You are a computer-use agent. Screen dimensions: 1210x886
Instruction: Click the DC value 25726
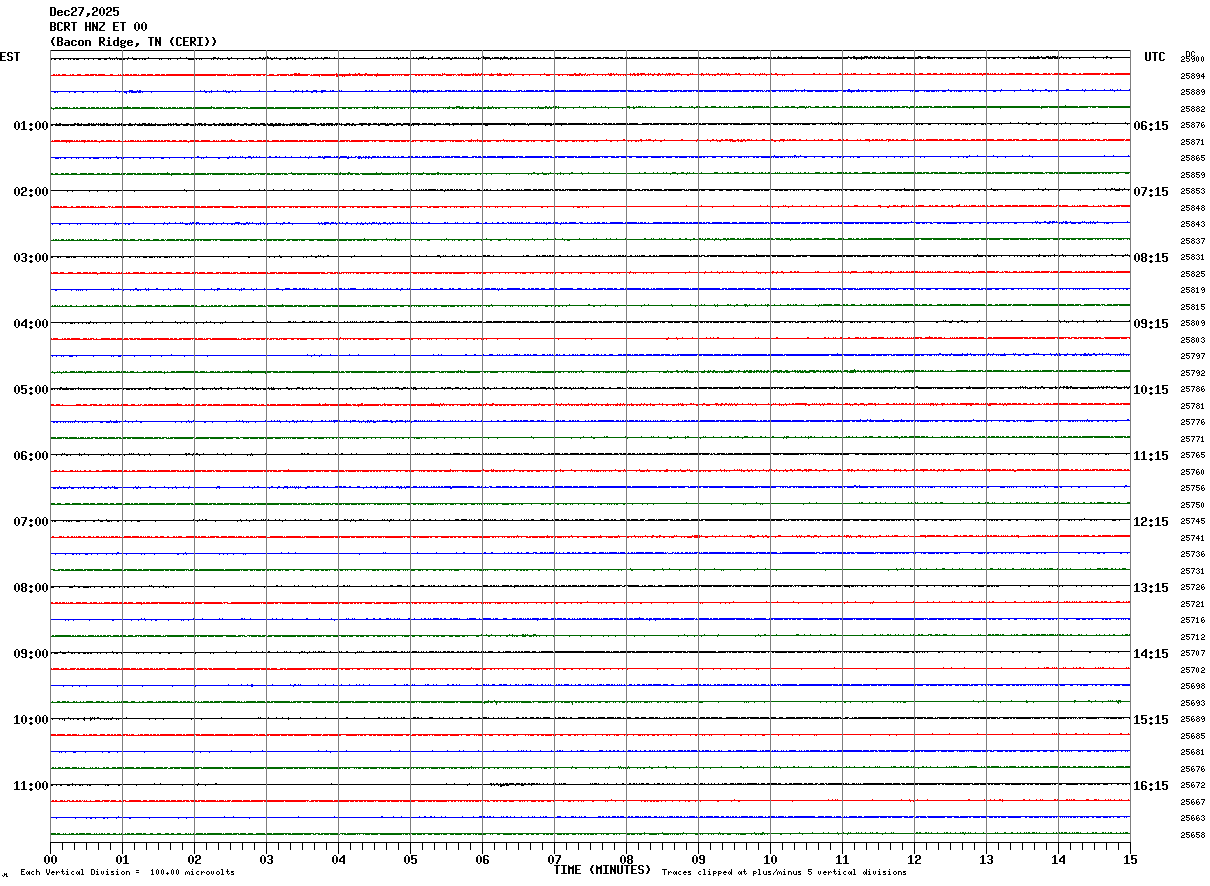pyautogui.click(x=1192, y=587)
